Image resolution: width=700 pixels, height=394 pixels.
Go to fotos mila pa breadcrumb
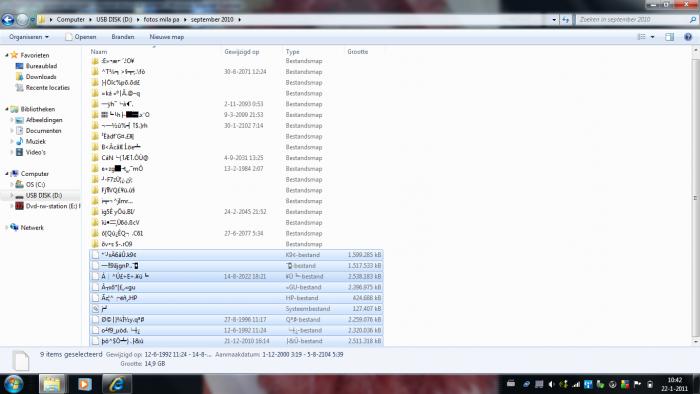[x=162, y=20]
